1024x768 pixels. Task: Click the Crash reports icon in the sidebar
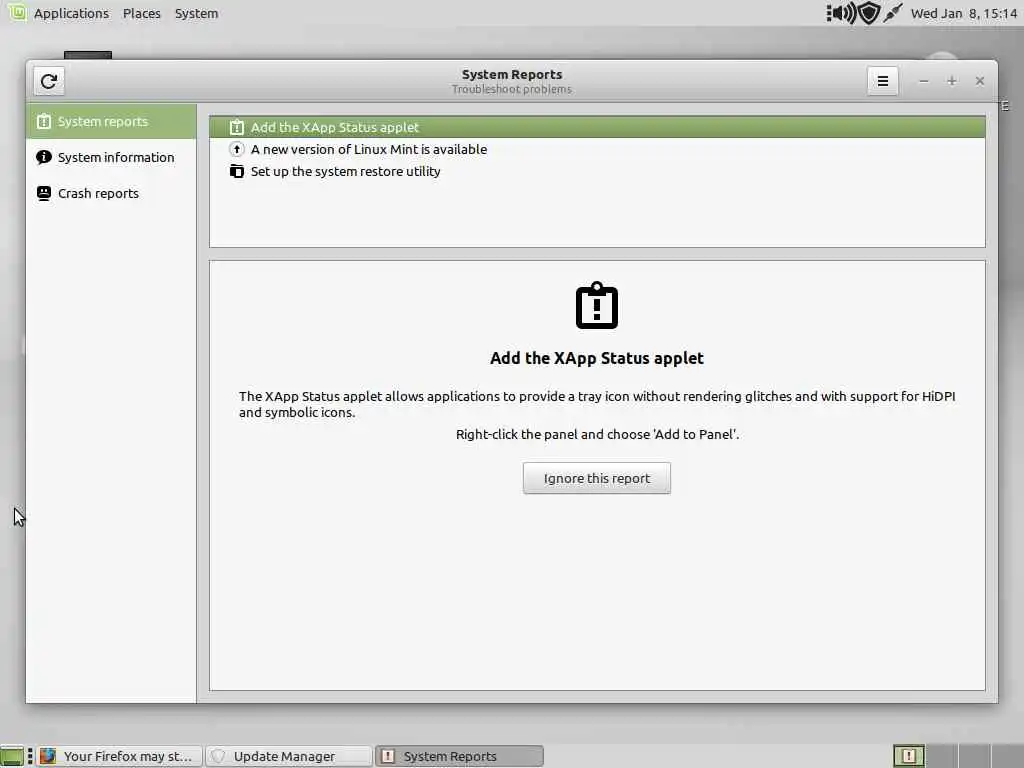[x=44, y=193]
